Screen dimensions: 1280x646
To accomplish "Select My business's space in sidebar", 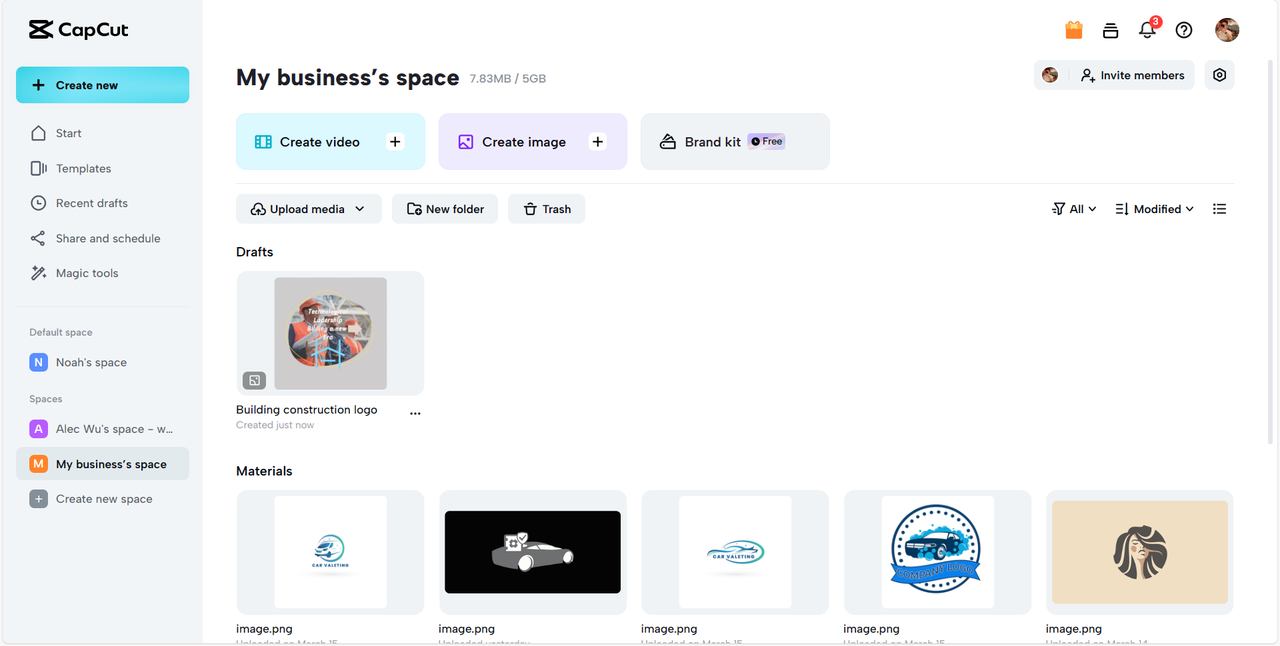I will (x=102, y=464).
